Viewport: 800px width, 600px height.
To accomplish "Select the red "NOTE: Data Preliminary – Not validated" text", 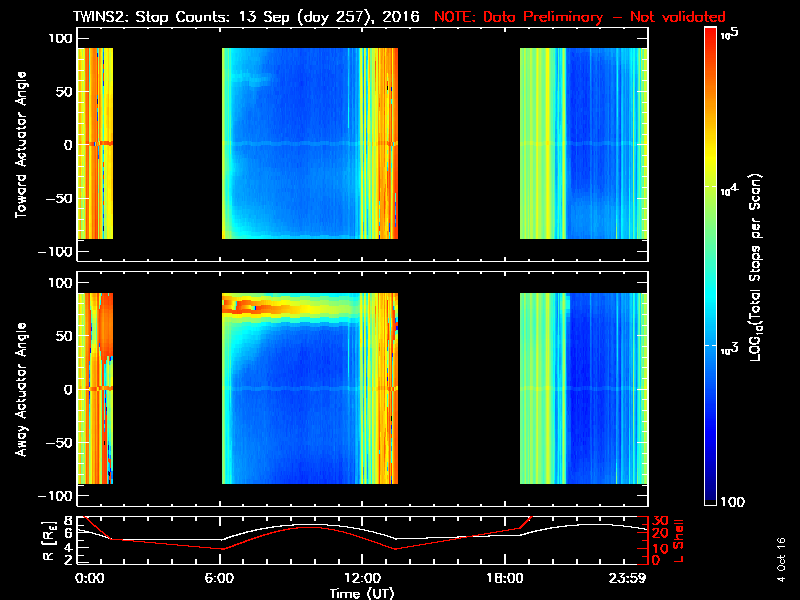I will pyautogui.click(x=580, y=17).
